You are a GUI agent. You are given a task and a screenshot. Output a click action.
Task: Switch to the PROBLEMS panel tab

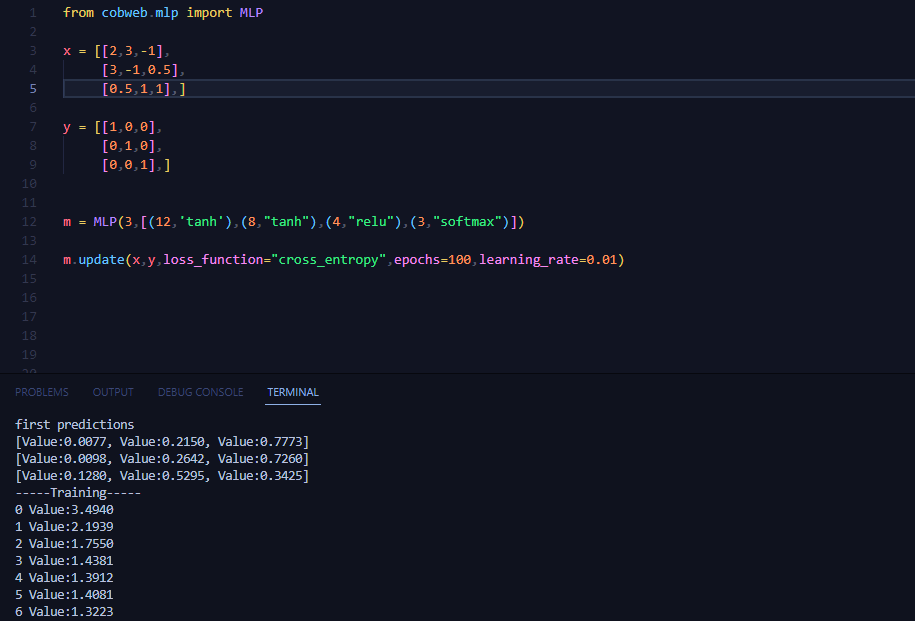pos(41,392)
